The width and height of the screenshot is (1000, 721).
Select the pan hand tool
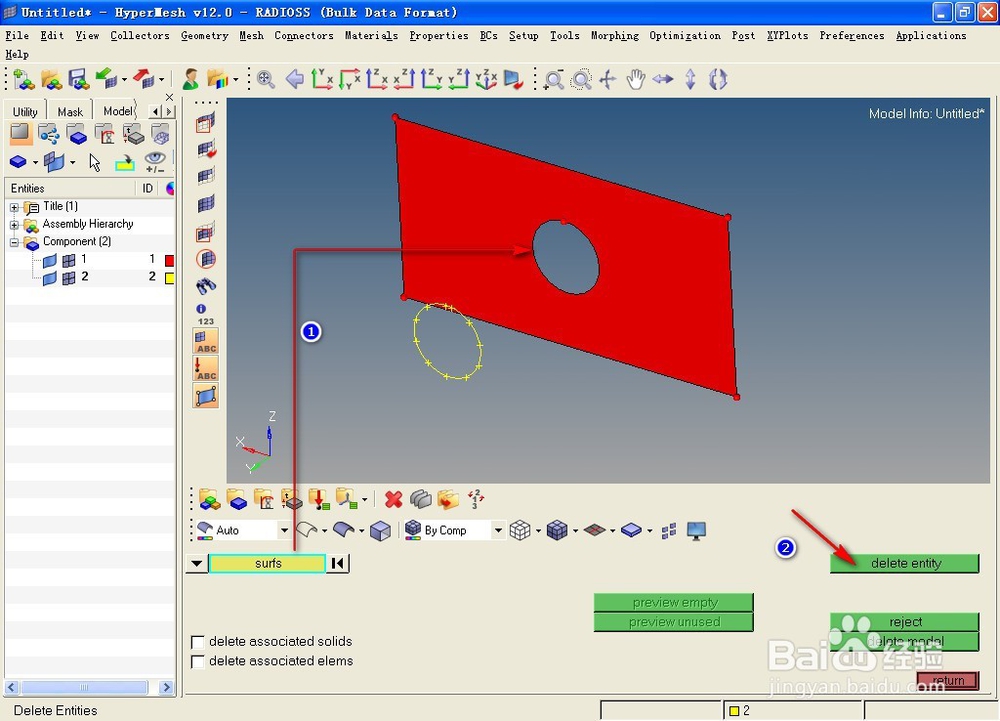pos(635,79)
